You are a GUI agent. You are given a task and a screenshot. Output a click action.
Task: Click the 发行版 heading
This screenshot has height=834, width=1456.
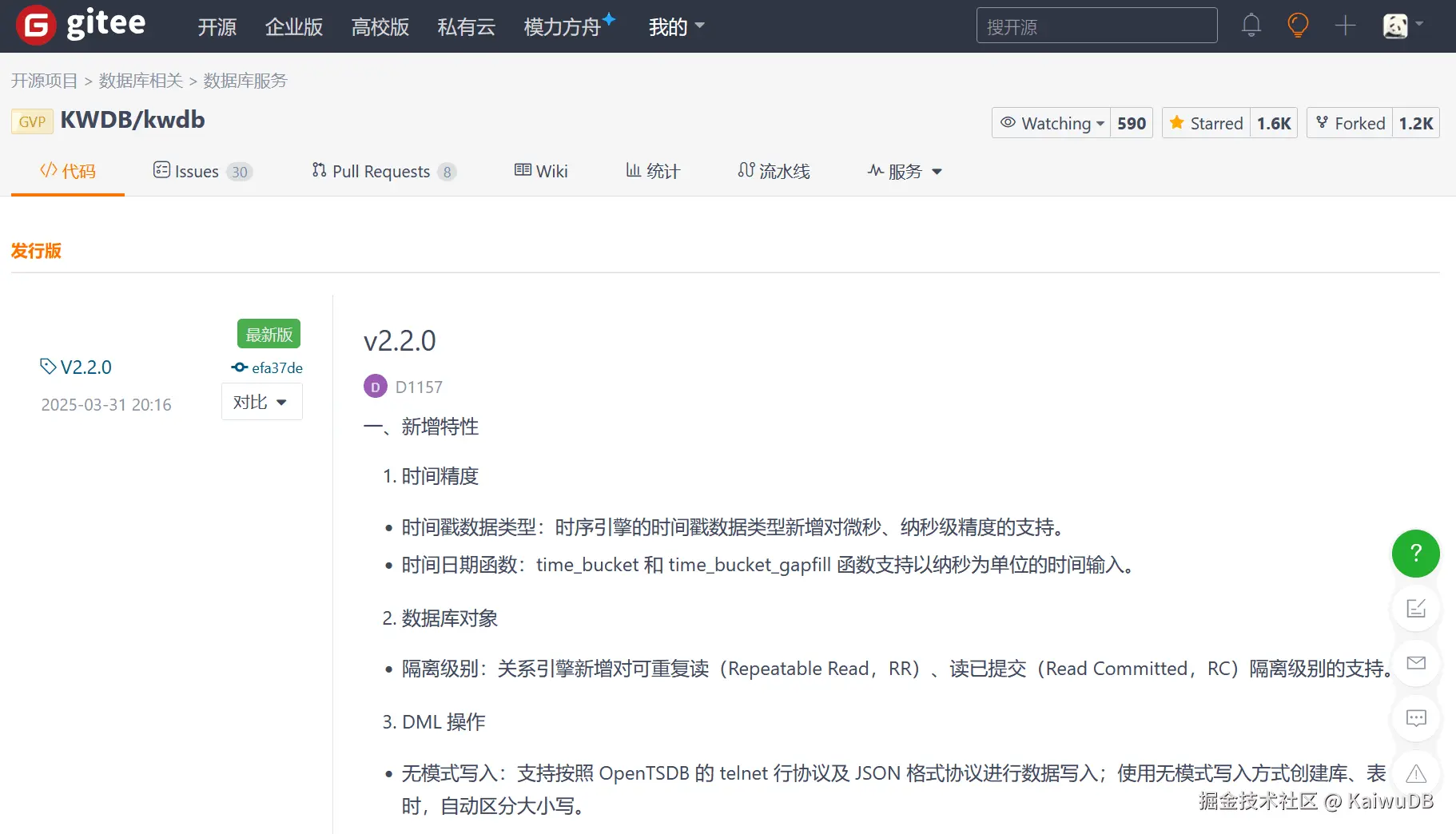(x=36, y=251)
